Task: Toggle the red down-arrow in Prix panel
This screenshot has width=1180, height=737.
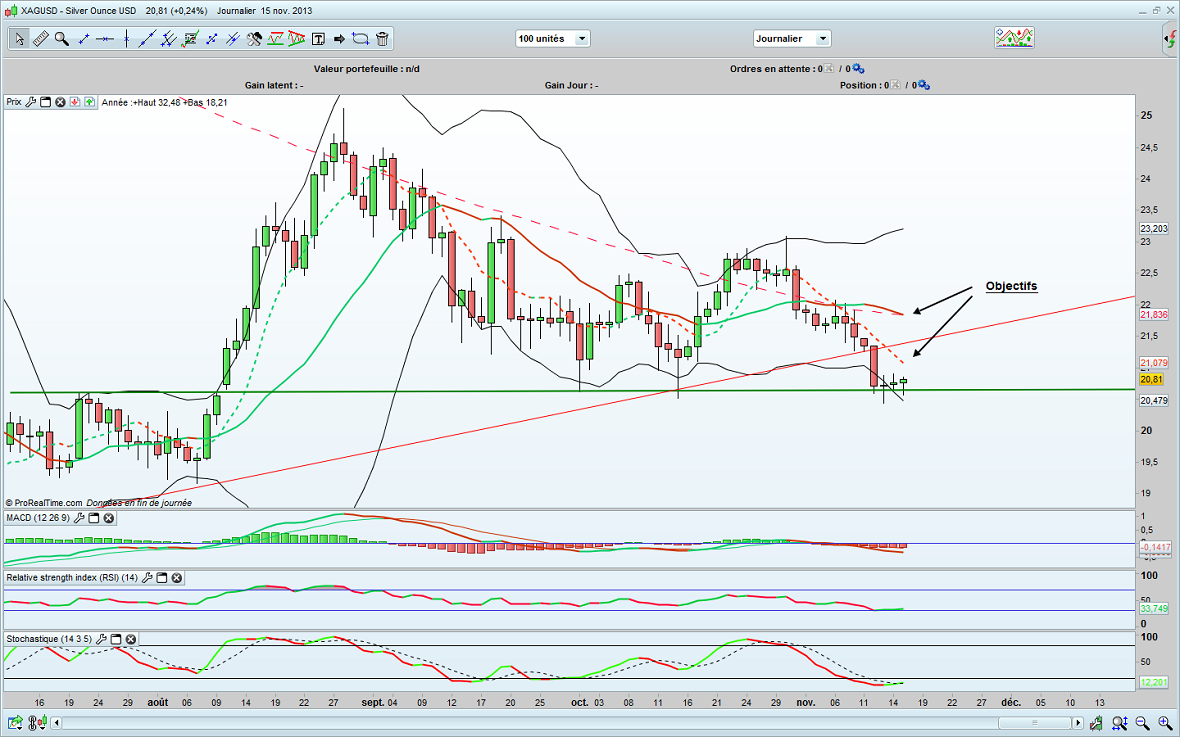Action: click(x=75, y=102)
